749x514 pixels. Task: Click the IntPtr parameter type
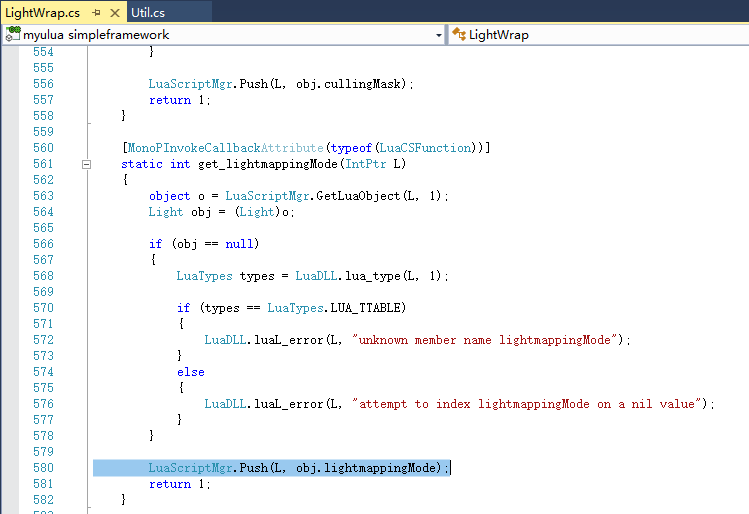365,164
